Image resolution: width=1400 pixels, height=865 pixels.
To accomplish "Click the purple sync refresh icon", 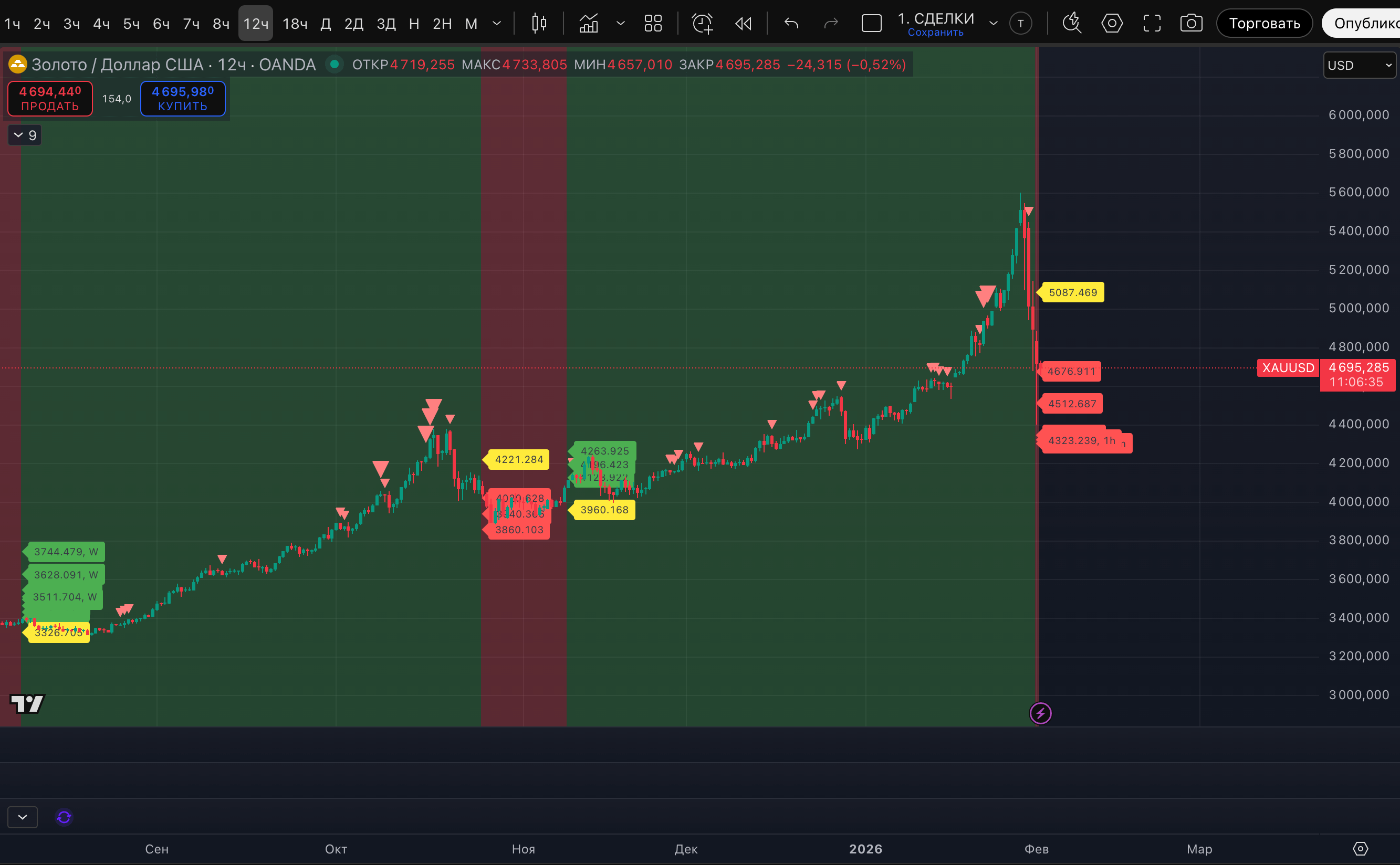I will [64, 817].
